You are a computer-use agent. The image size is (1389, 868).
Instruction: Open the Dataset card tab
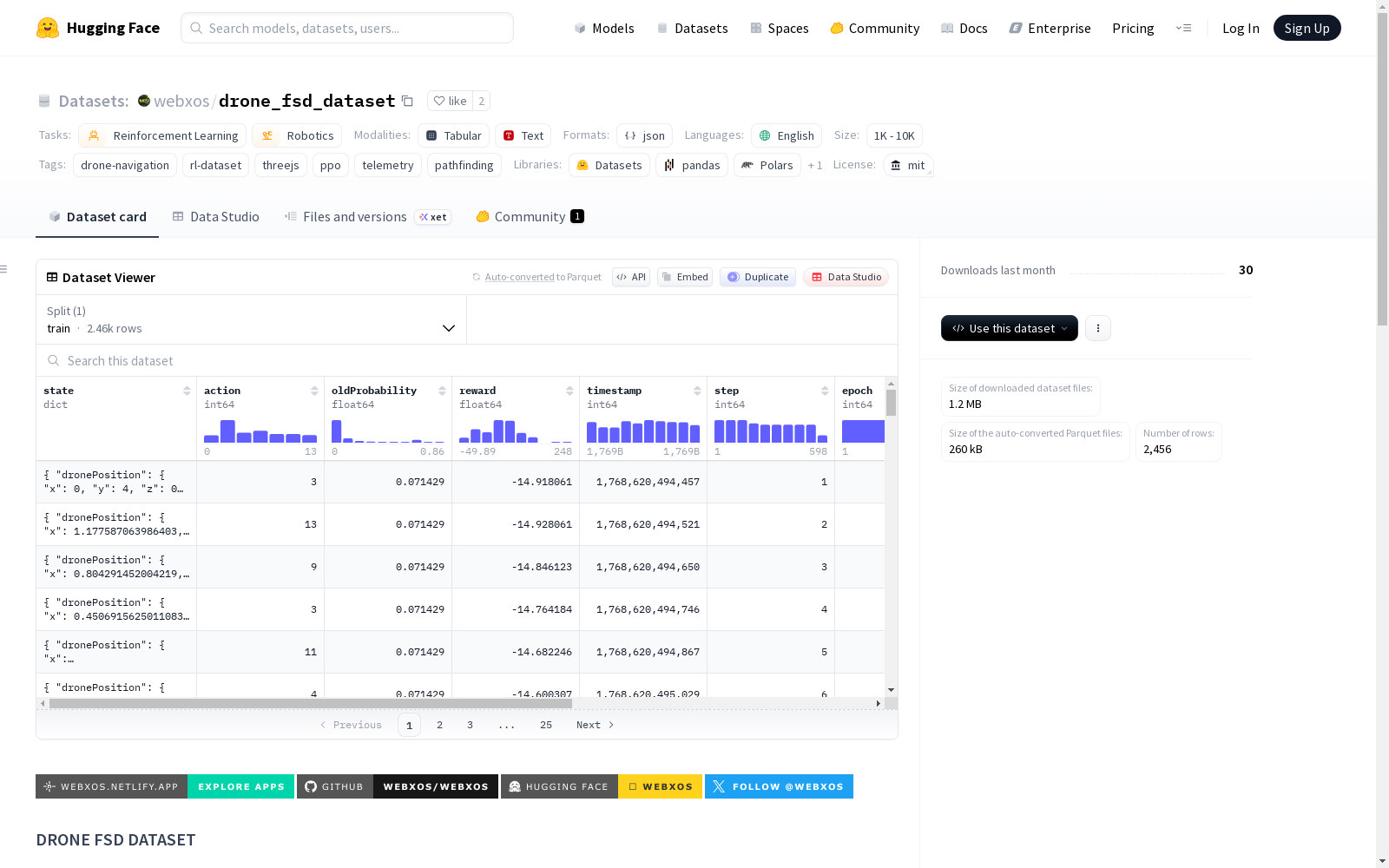(97, 217)
